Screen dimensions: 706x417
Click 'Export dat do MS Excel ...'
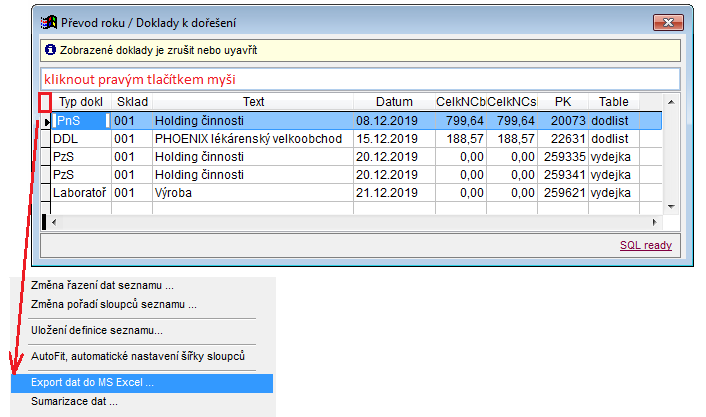(x=142, y=383)
